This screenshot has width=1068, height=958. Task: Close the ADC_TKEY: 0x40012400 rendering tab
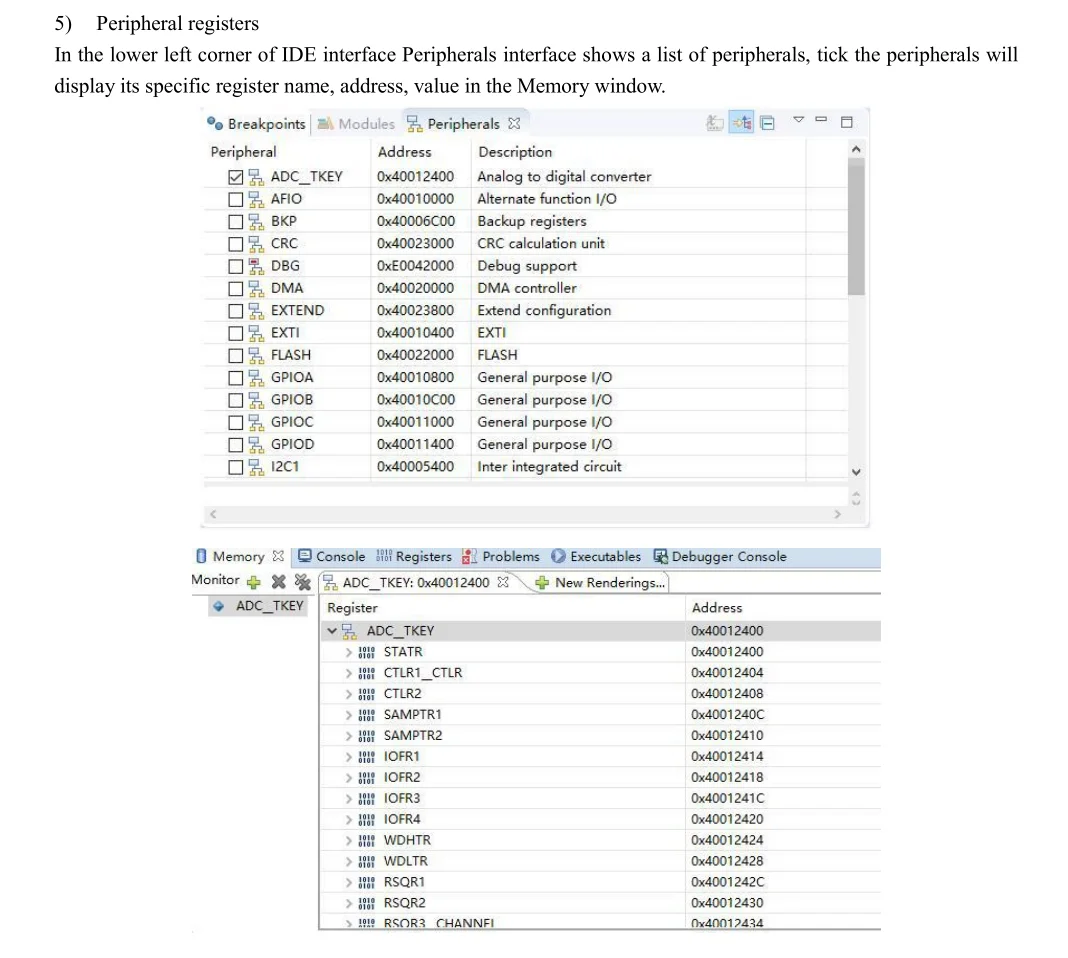pyautogui.click(x=503, y=582)
